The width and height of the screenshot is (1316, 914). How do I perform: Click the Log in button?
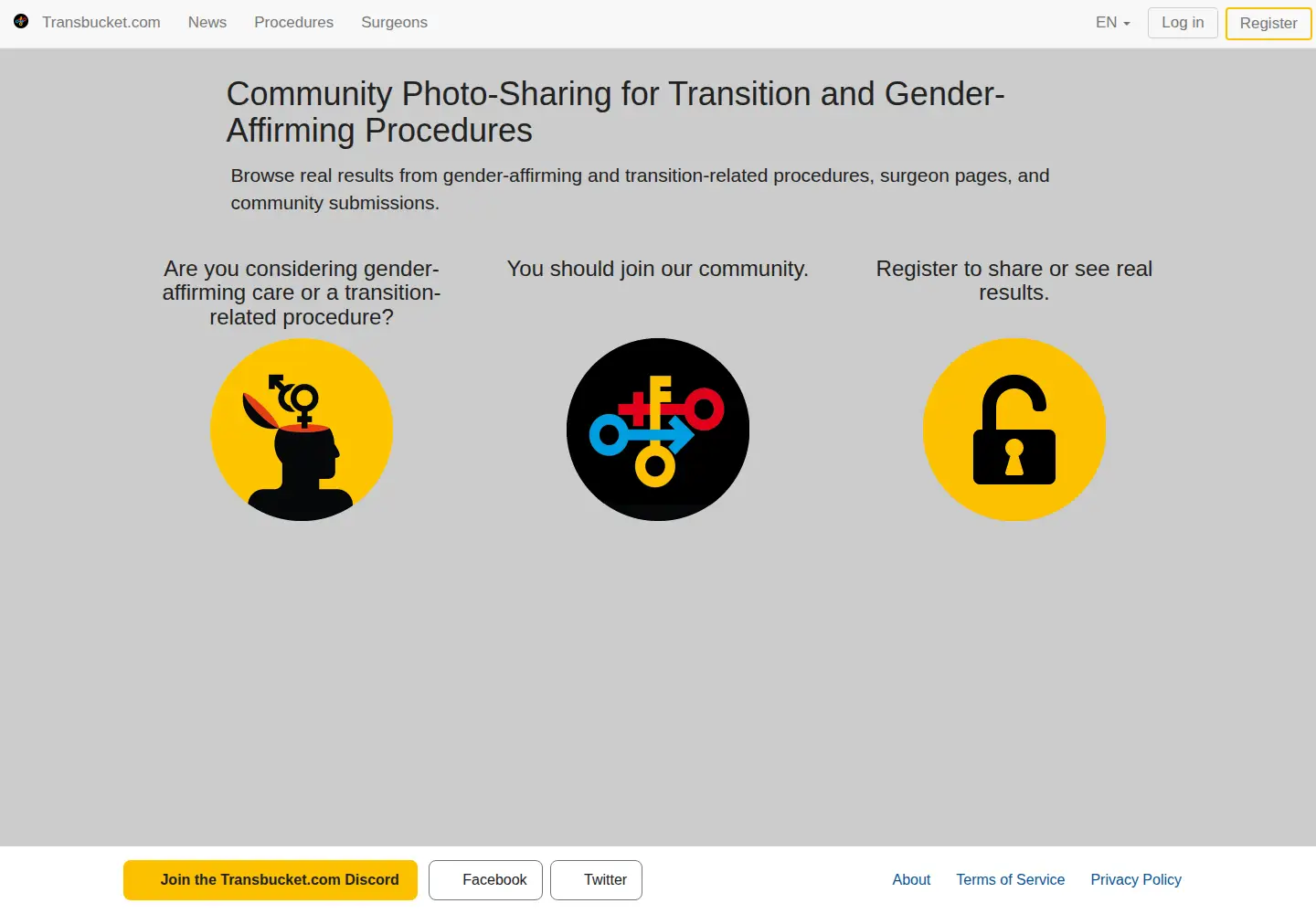click(x=1183, y=23)
